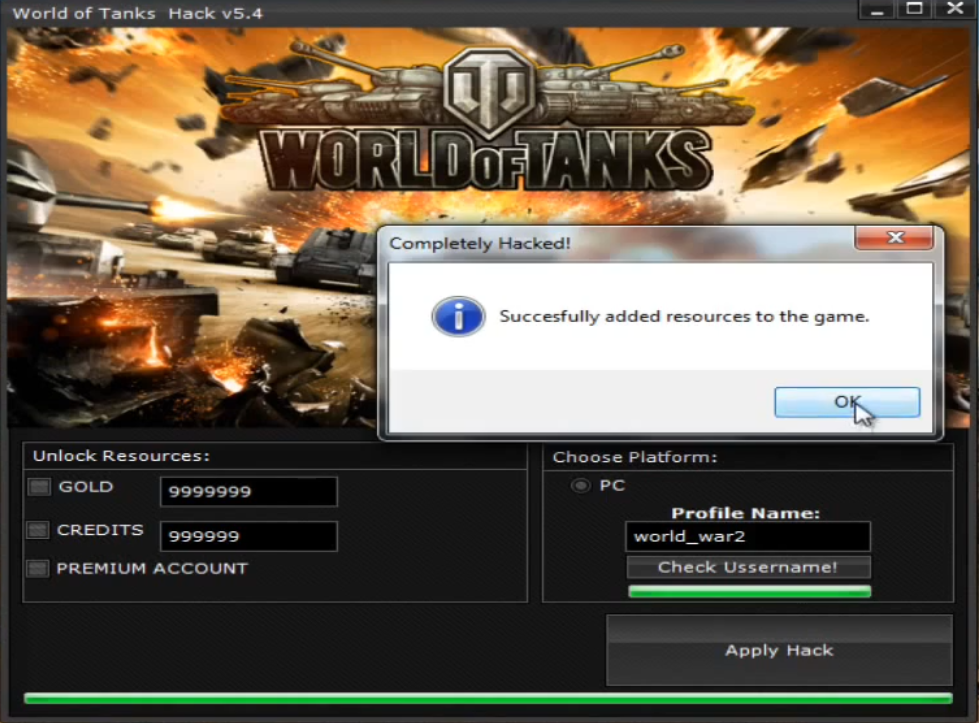Click the bottom green progress bar

tap(488, 698)
